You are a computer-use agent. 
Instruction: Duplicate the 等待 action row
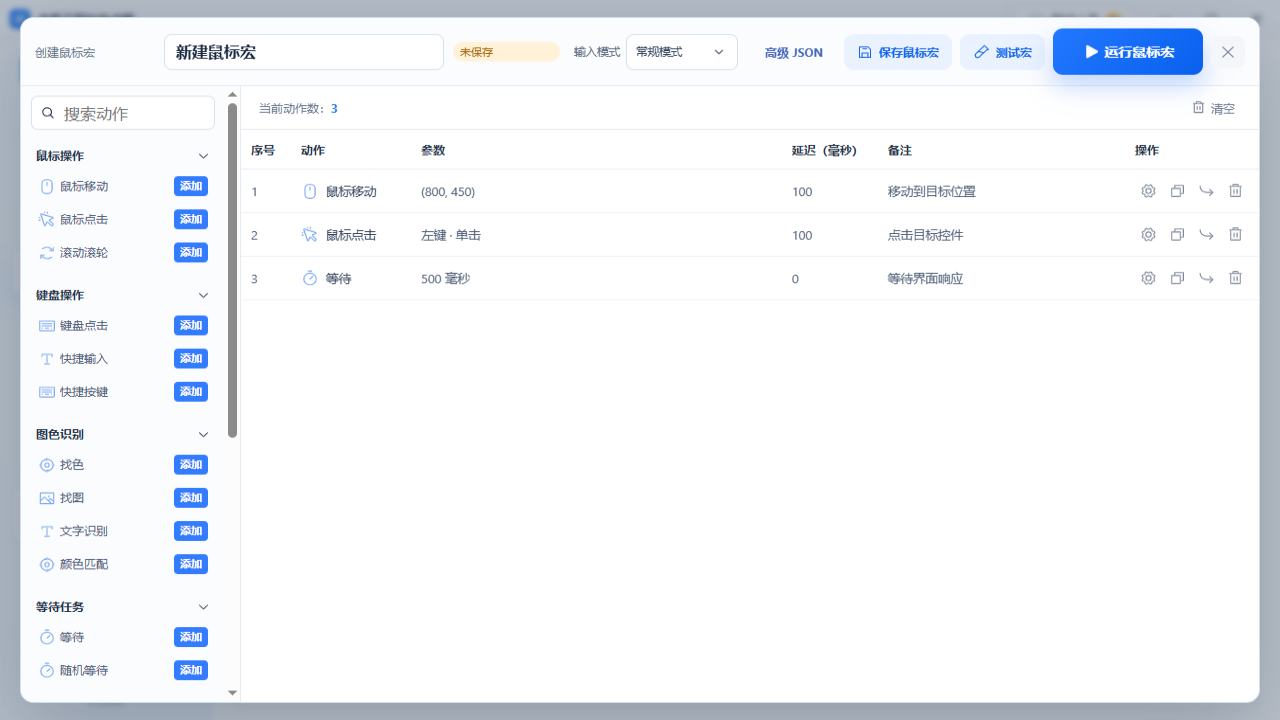[1177, 278]
